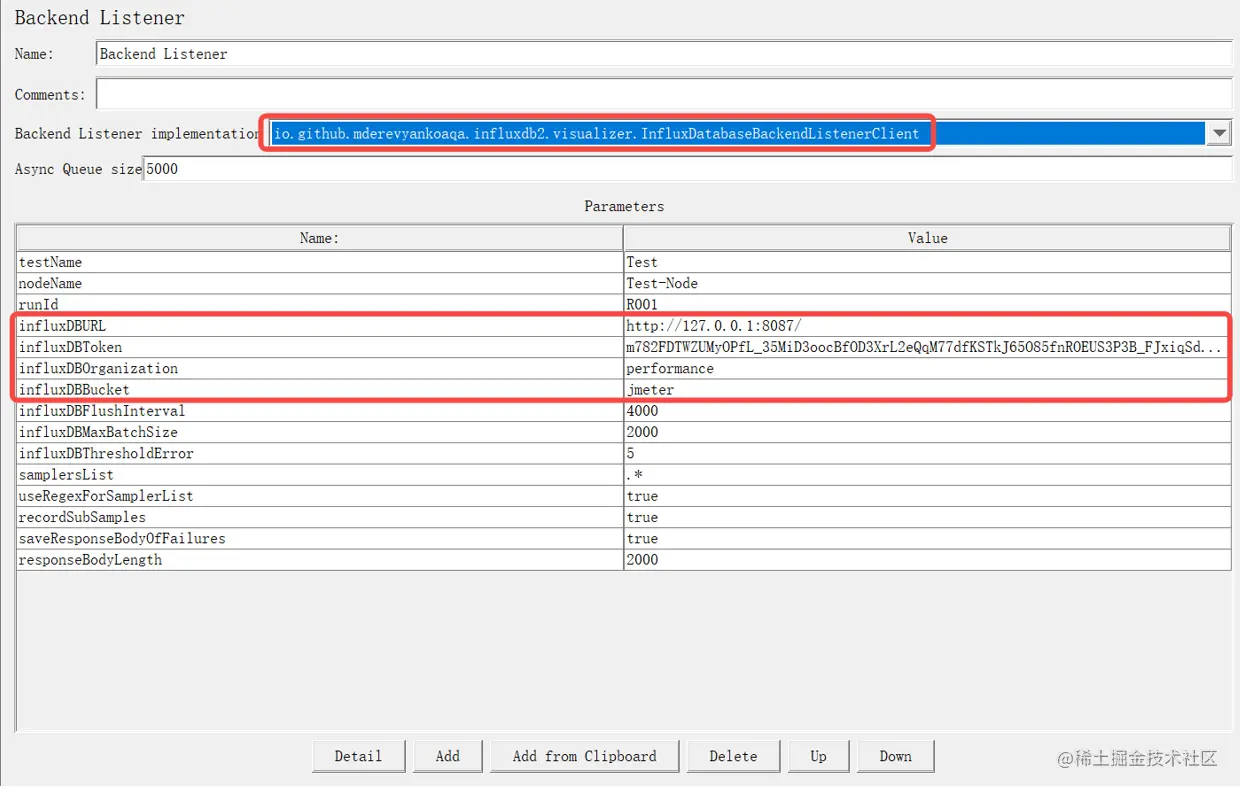
Task: Select the useRegexForSamplerList name cell
Action: point(320,496)
